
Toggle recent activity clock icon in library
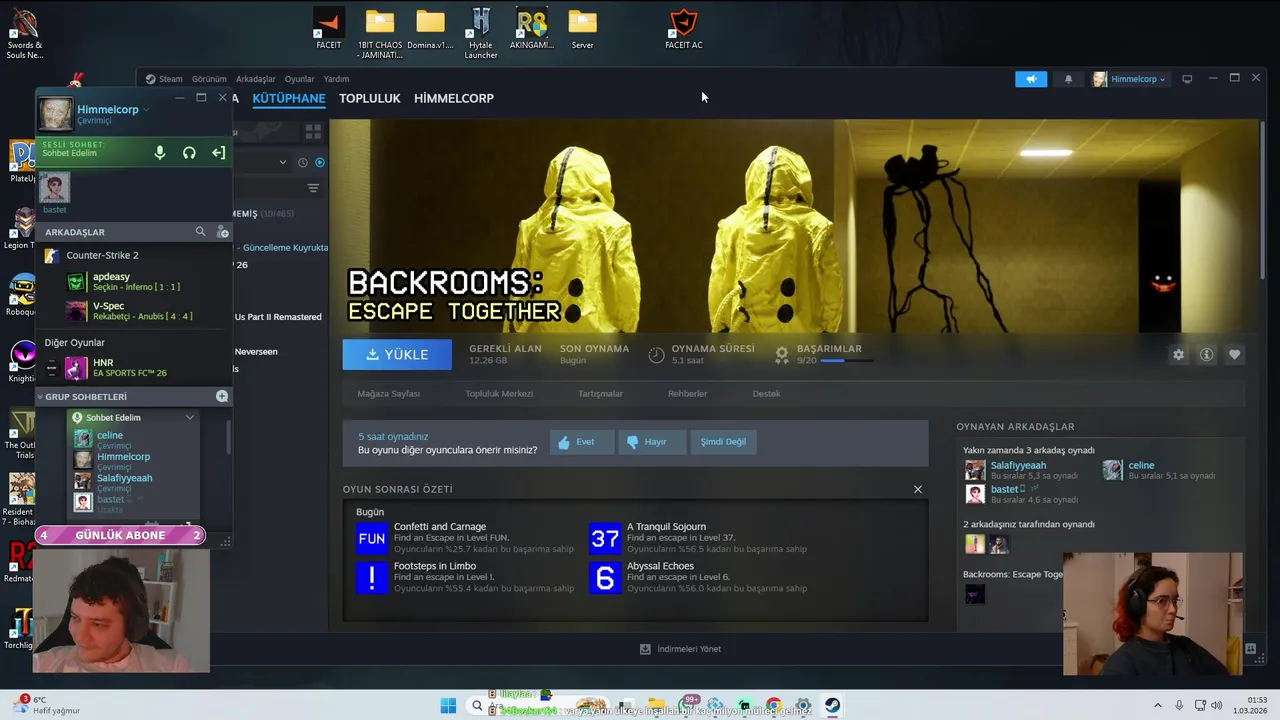(302, 162)
